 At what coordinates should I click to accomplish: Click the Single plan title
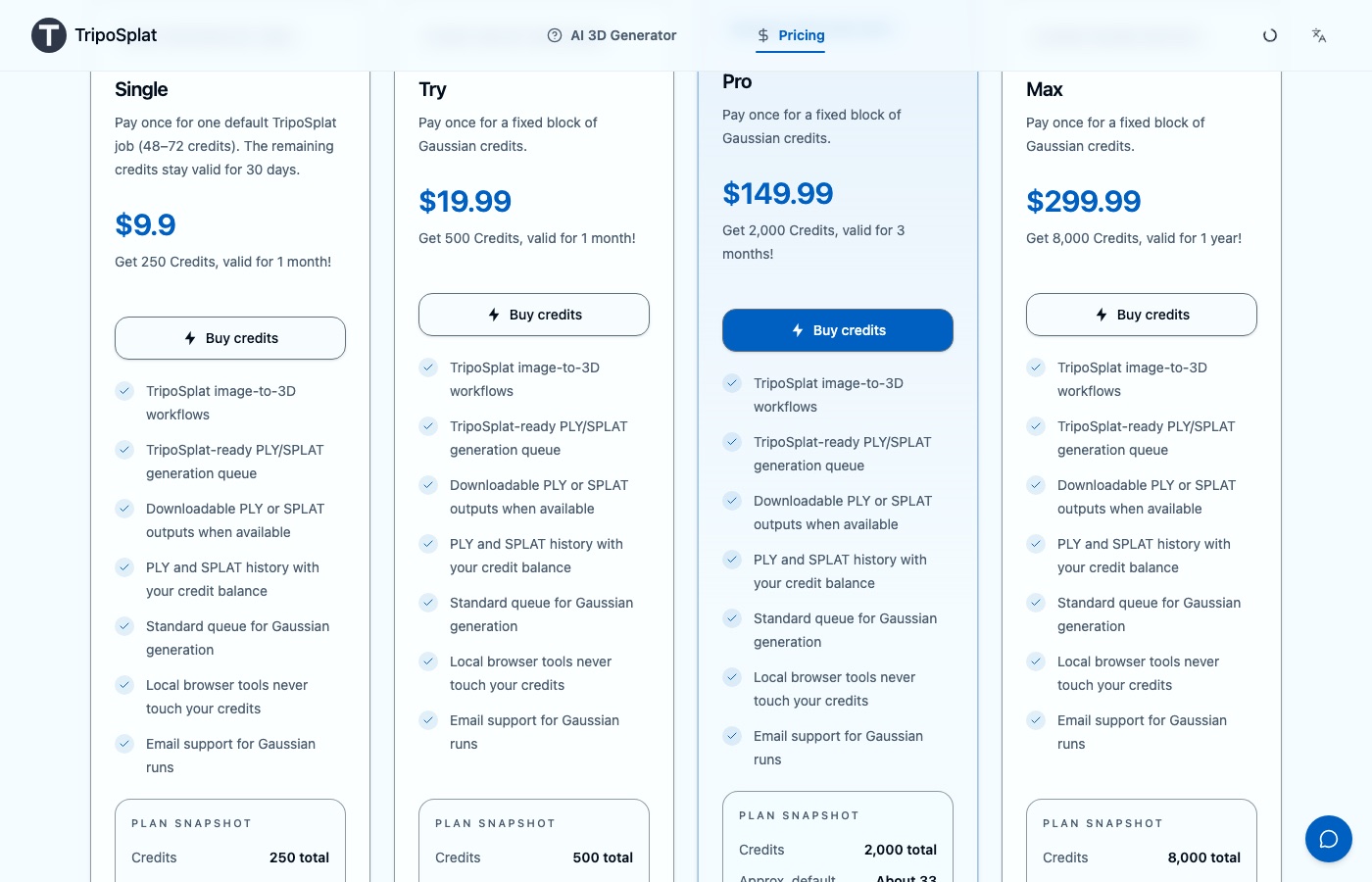coord(141,89)
